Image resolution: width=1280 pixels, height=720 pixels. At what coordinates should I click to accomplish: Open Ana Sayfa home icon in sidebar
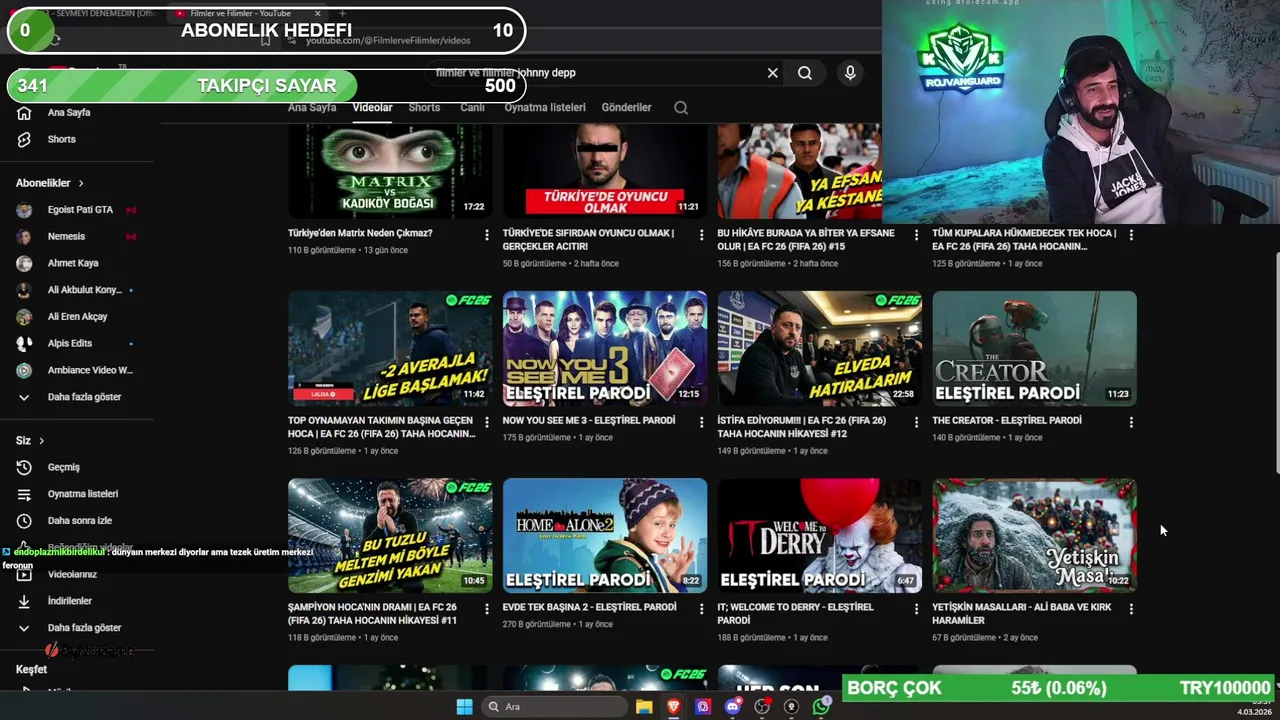24,113
